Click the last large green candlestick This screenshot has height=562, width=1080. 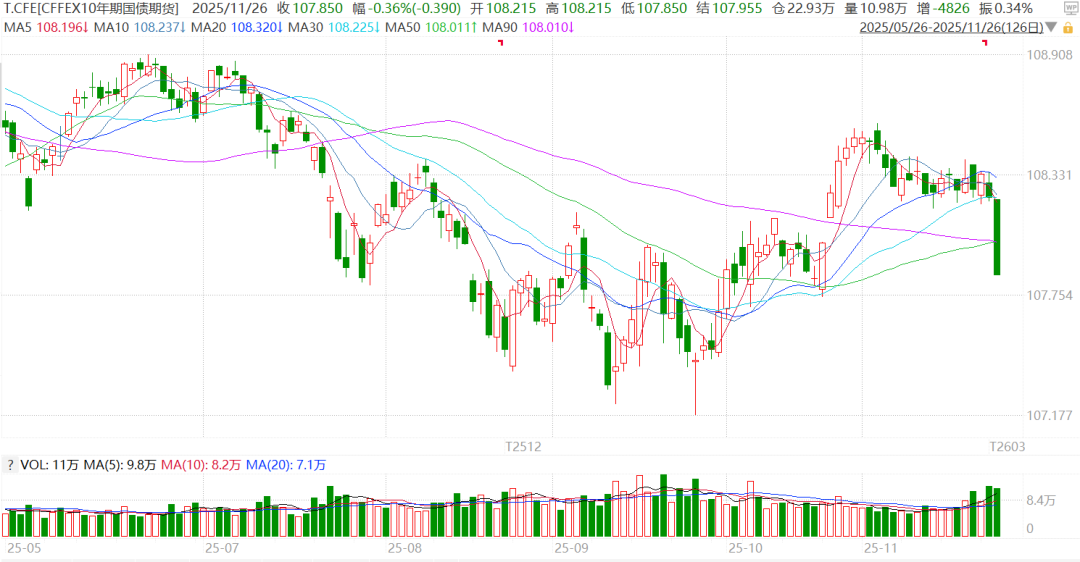tap(997, 236)
